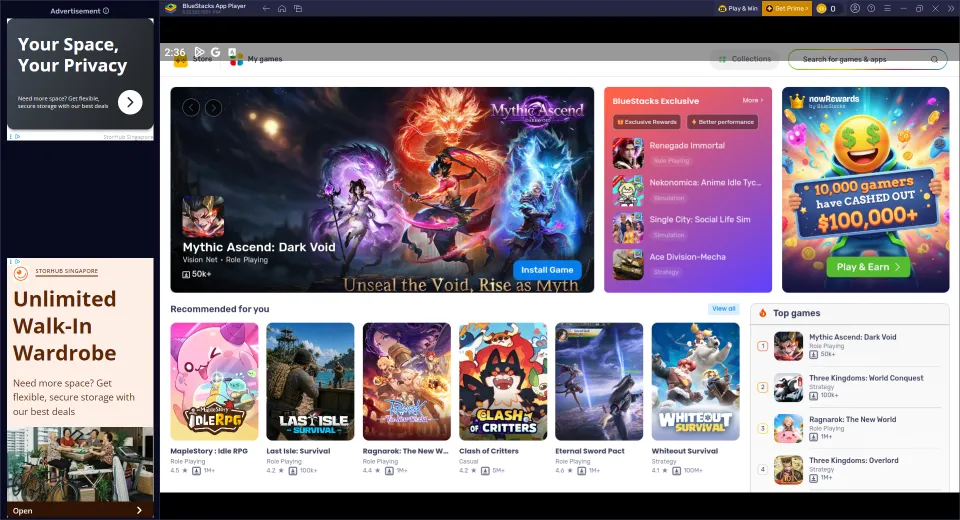
Task: Click the search magnifier icon
Action: 934,59
